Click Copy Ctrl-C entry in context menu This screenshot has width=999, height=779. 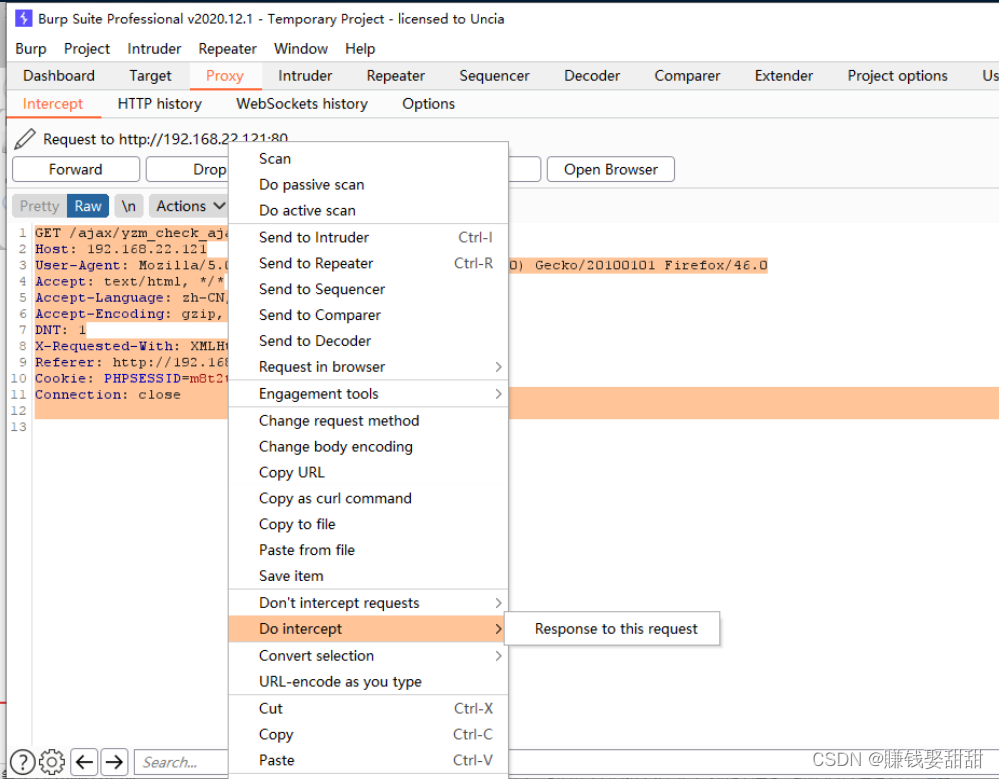368,734
